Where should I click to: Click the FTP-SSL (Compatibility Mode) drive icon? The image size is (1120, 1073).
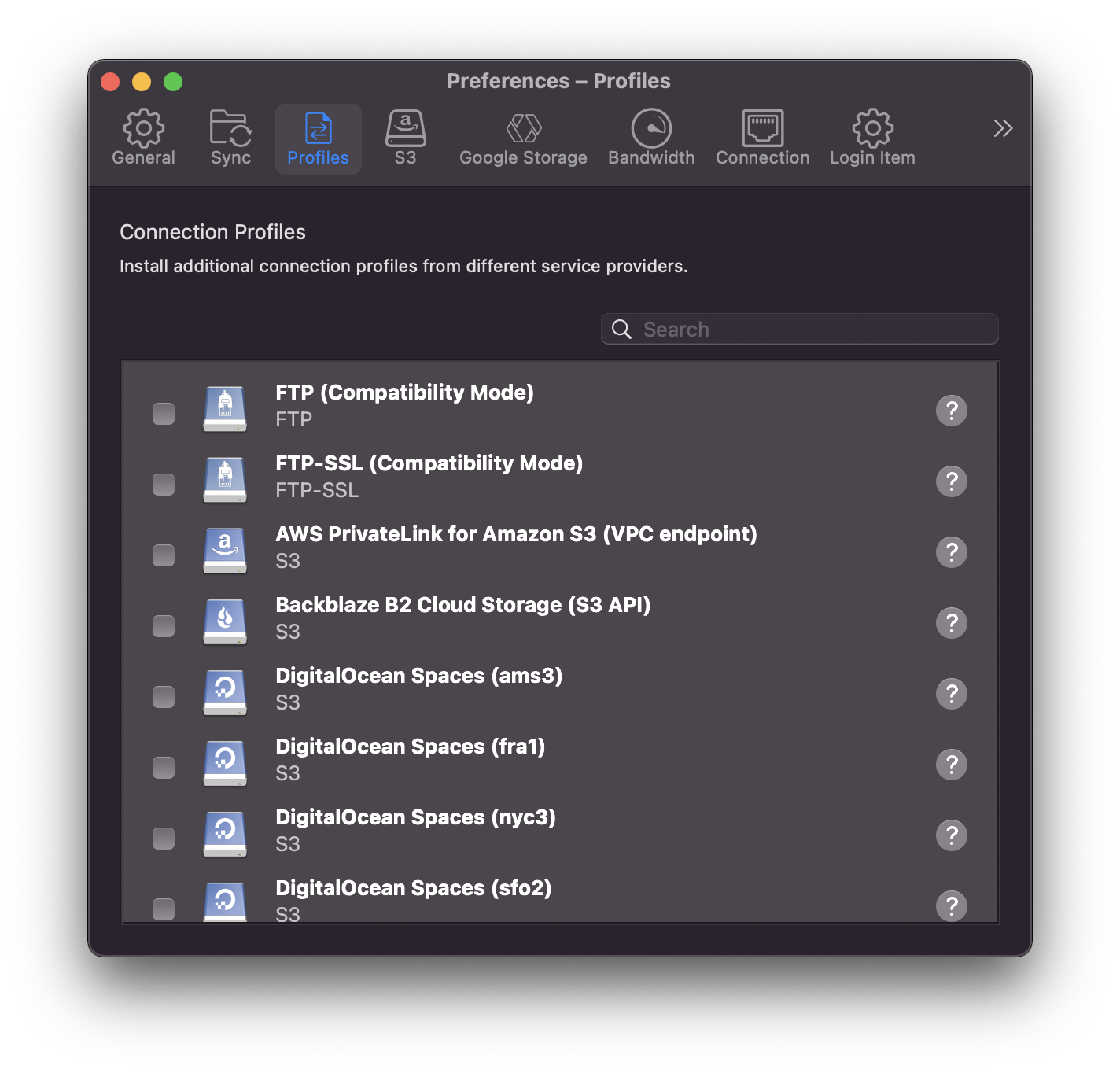(225, 480)
